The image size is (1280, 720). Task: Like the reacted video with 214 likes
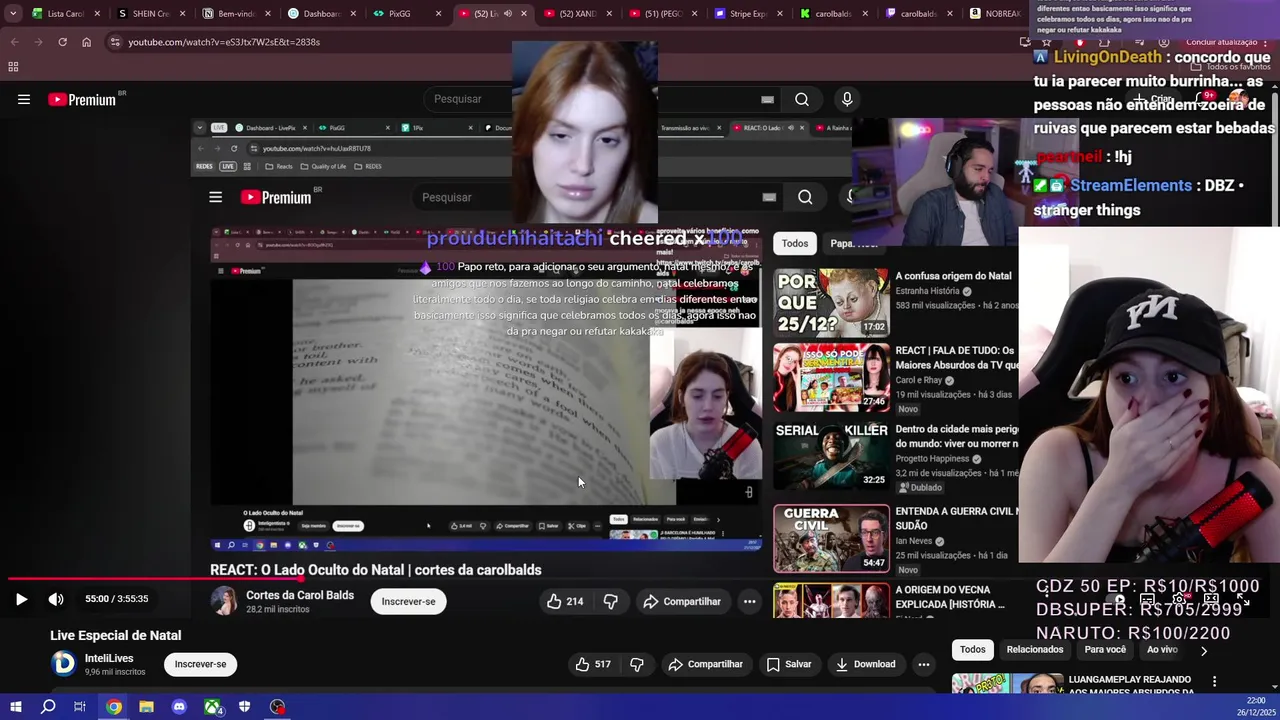[x=565, y=601]
